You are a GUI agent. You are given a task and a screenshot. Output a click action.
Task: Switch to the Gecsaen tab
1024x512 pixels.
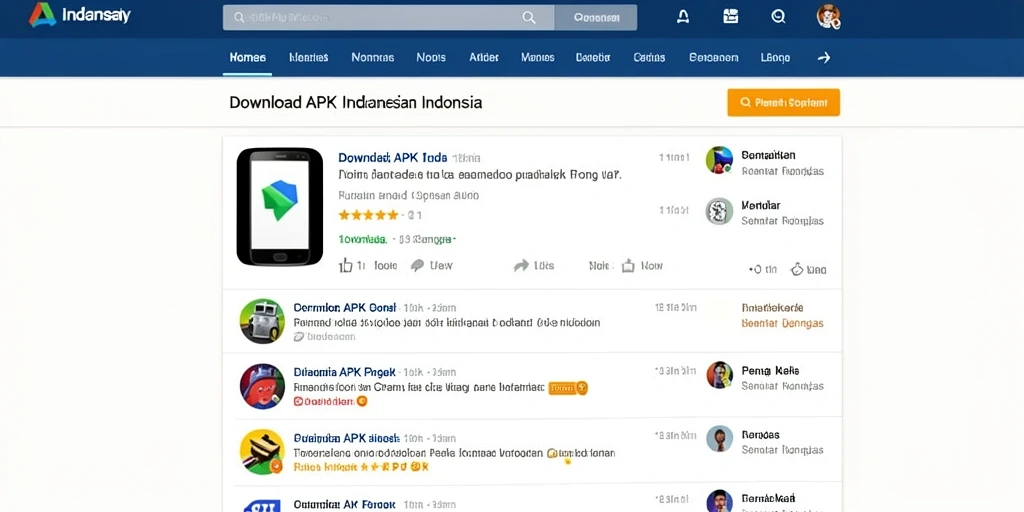713,57
